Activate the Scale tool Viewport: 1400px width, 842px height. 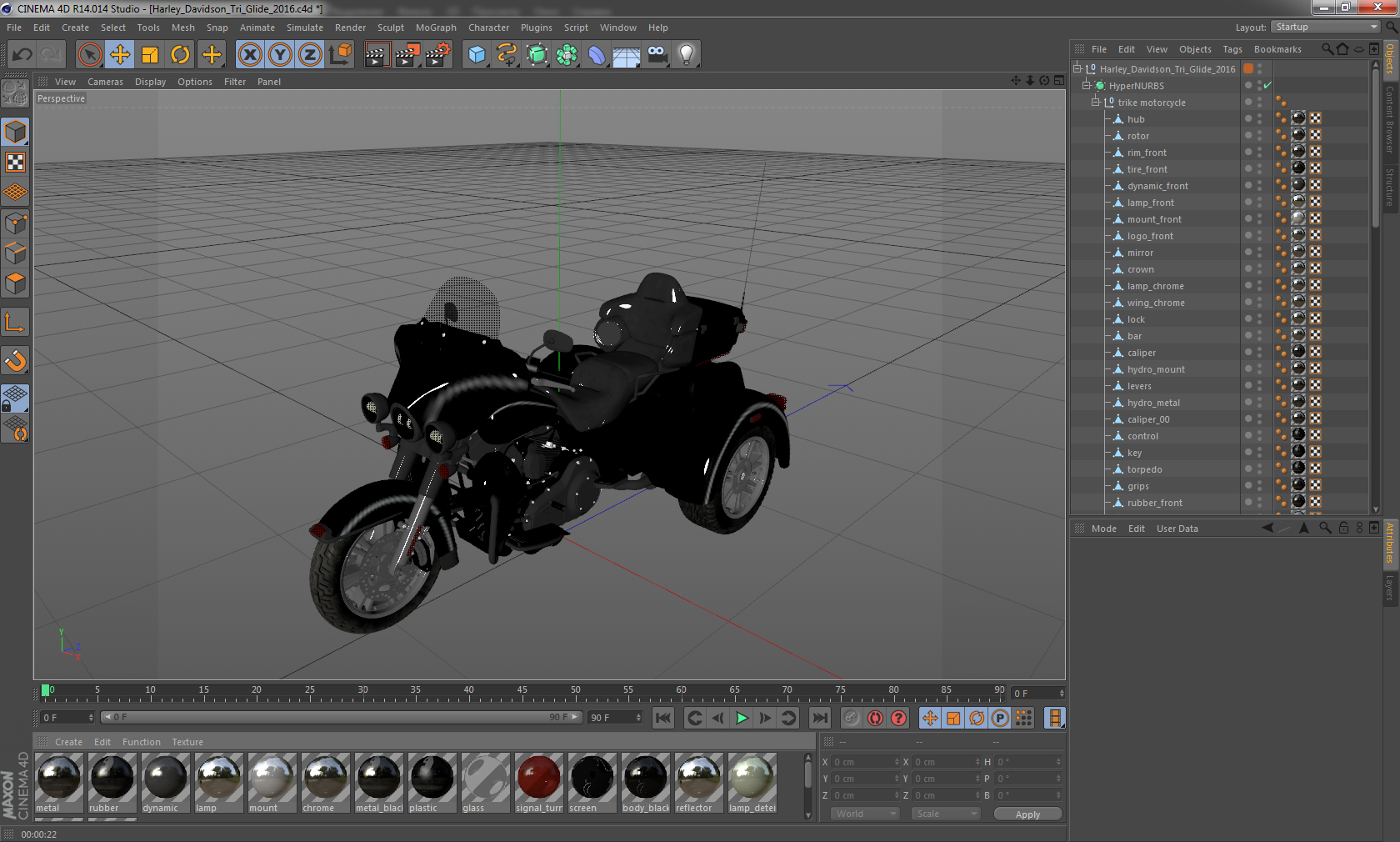(x=150, y=55)
